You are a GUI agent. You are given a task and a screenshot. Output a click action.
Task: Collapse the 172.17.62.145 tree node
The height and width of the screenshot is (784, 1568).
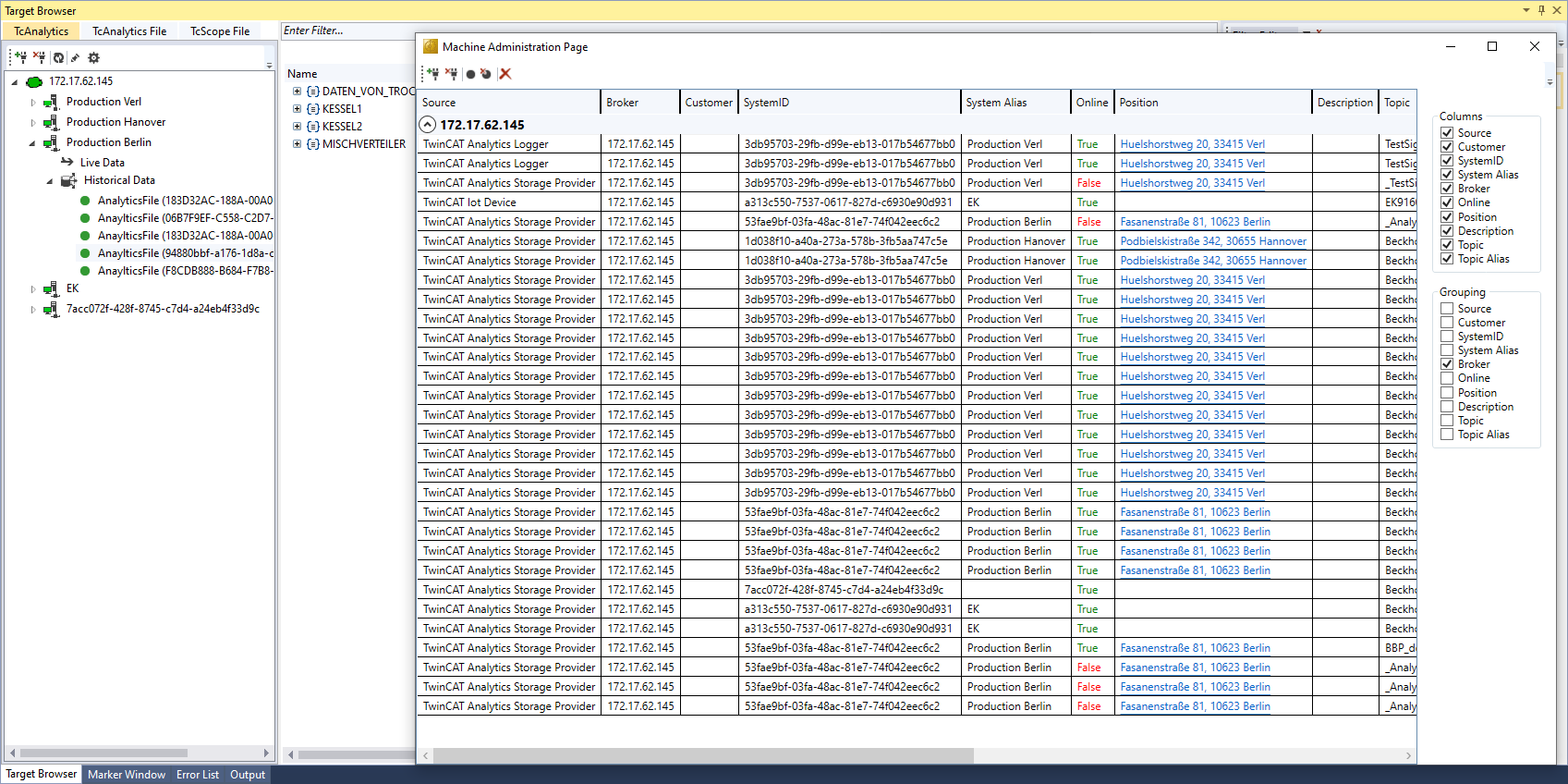(x=14, y=82)
